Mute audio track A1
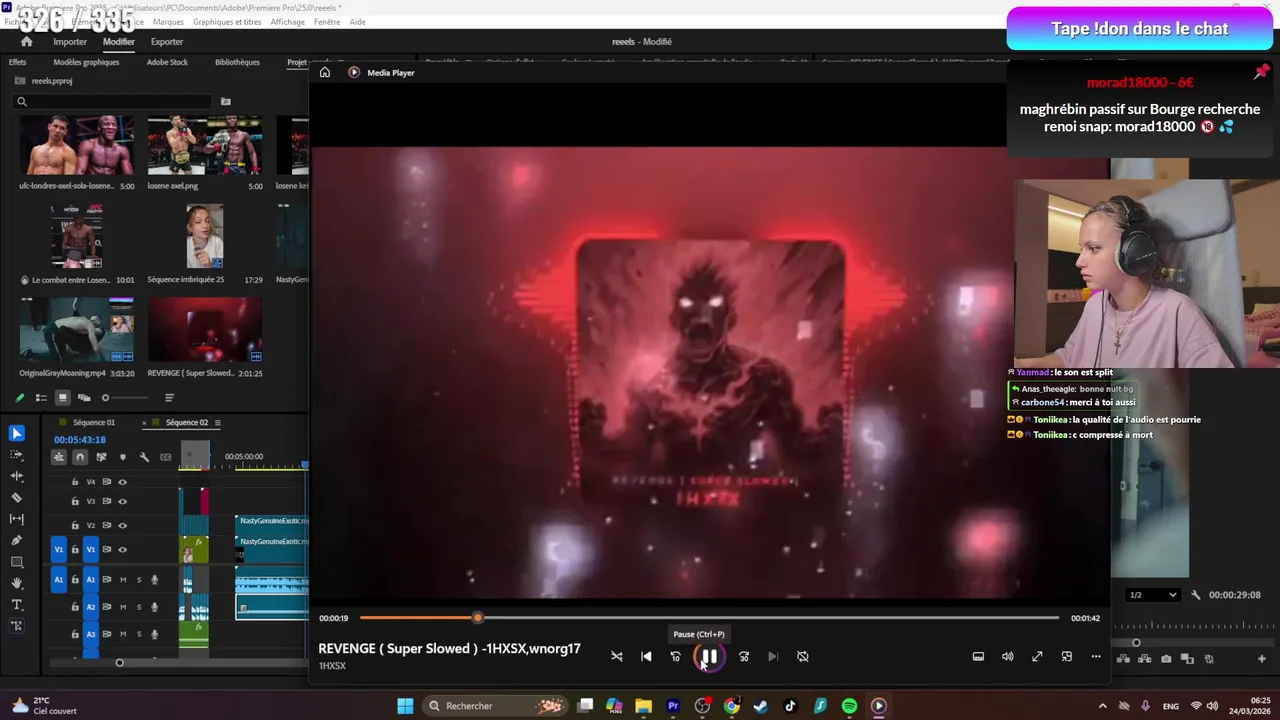1280x720 pixels. click(123, 580)
